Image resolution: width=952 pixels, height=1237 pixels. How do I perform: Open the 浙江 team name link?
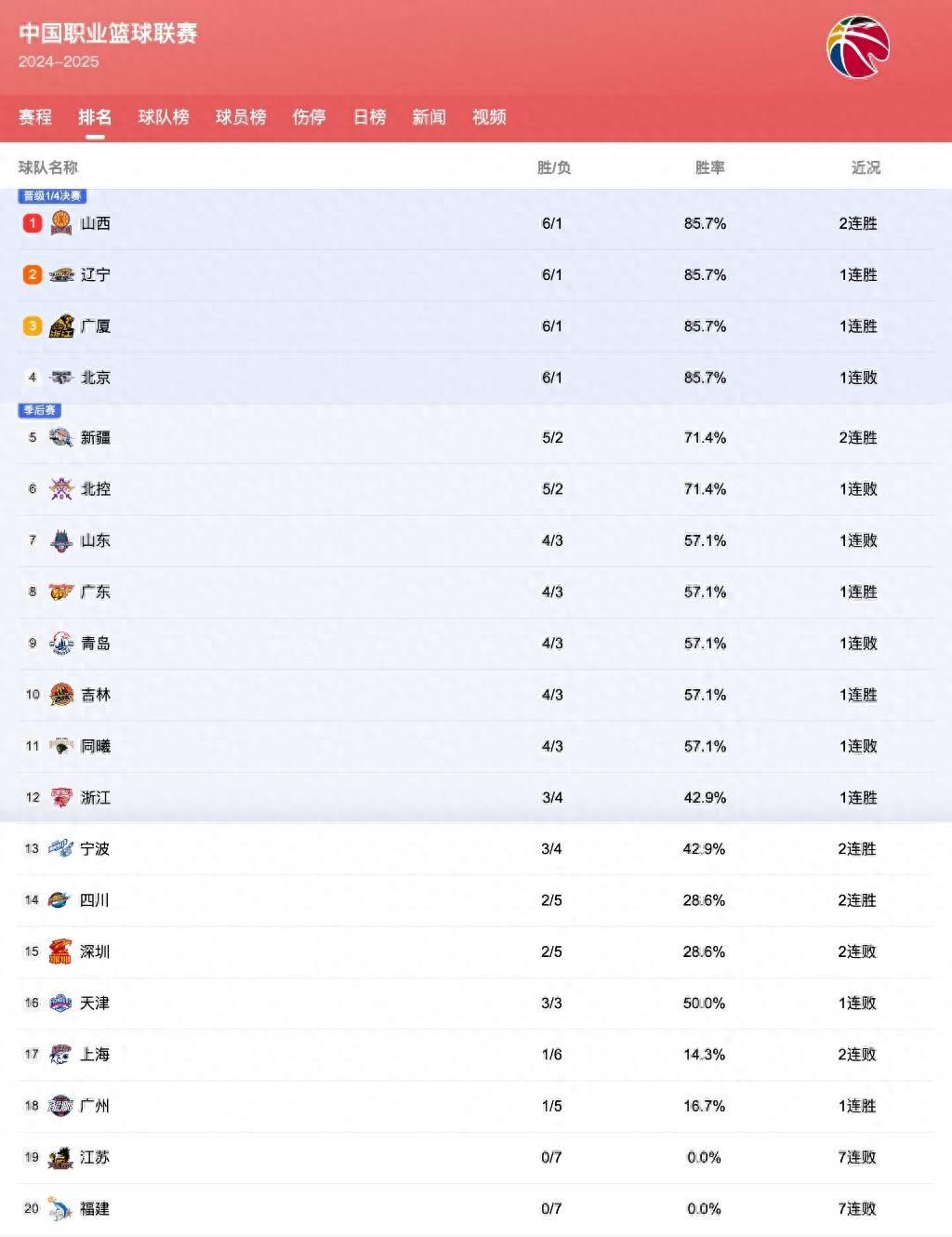tap(96, 797)
